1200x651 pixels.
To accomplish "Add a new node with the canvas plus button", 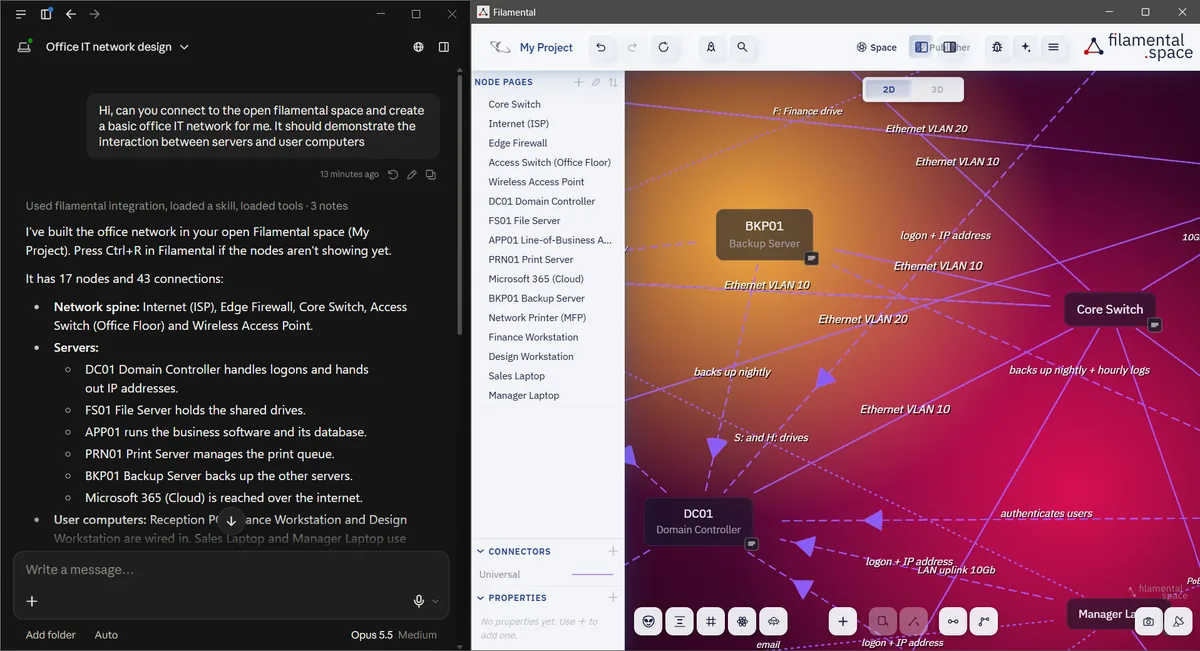I will coord(843,621).
